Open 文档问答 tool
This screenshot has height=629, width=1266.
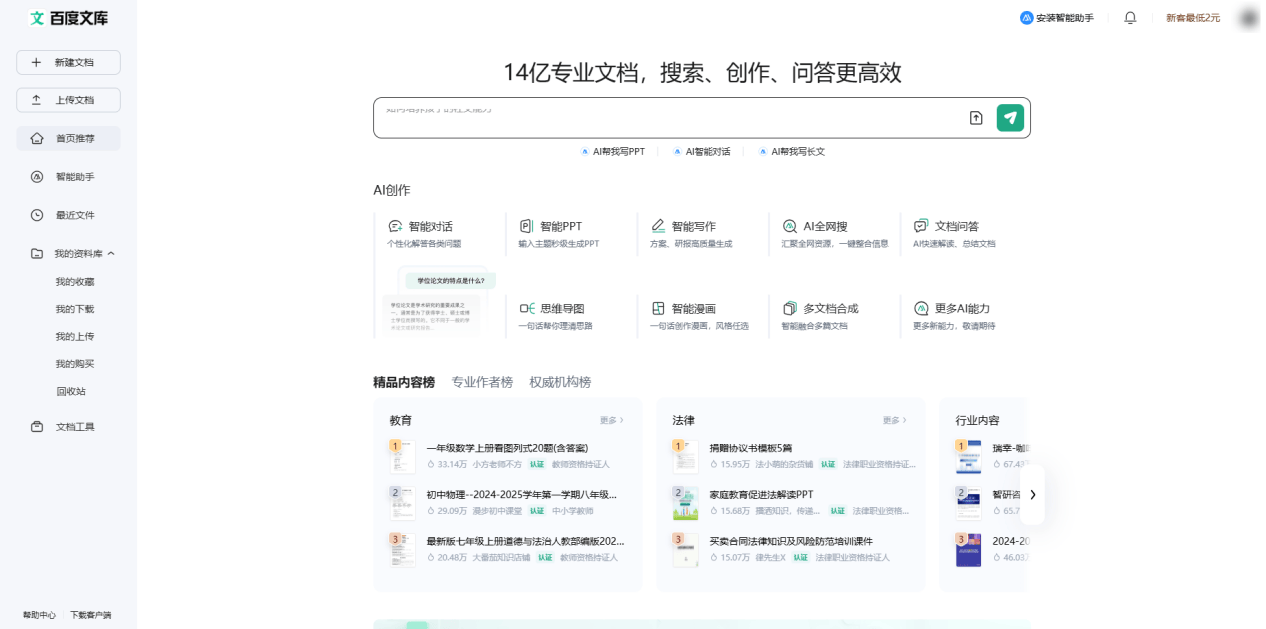pos(955,227)
